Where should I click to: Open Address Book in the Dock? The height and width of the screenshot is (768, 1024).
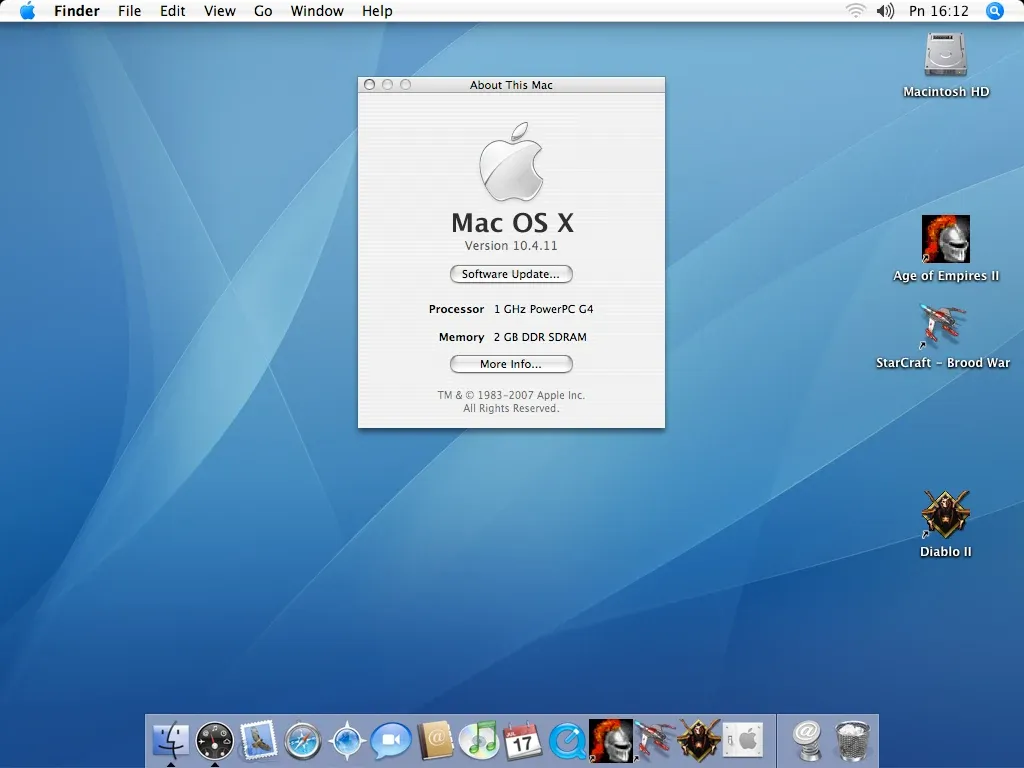coord(435,740)
